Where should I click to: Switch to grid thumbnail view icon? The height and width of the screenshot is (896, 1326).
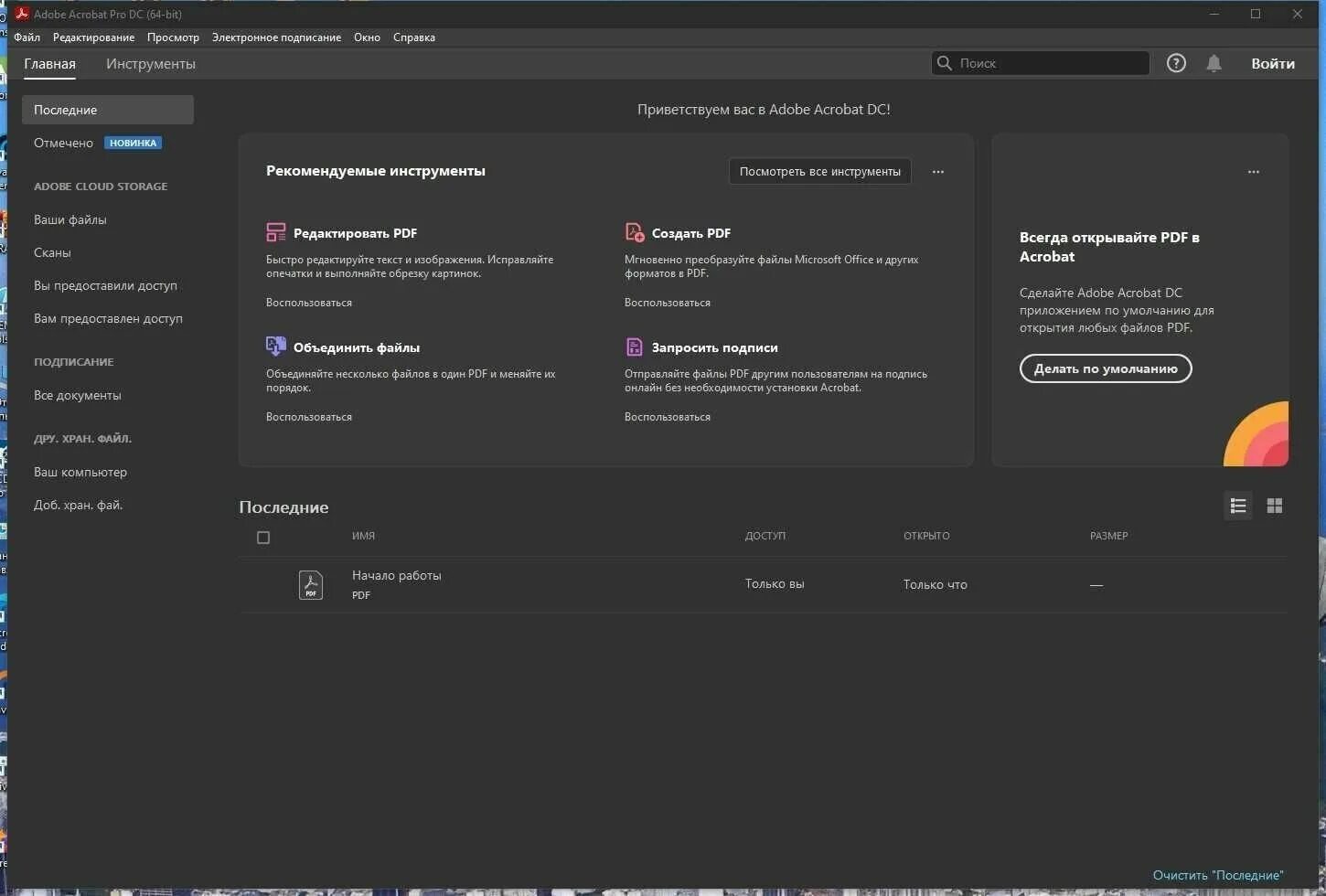[x=1275, y=506]
